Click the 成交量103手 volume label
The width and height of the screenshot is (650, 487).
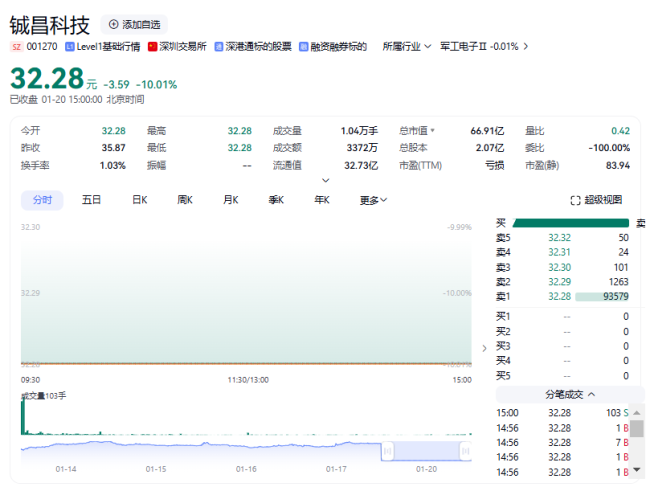pos(44,396)
